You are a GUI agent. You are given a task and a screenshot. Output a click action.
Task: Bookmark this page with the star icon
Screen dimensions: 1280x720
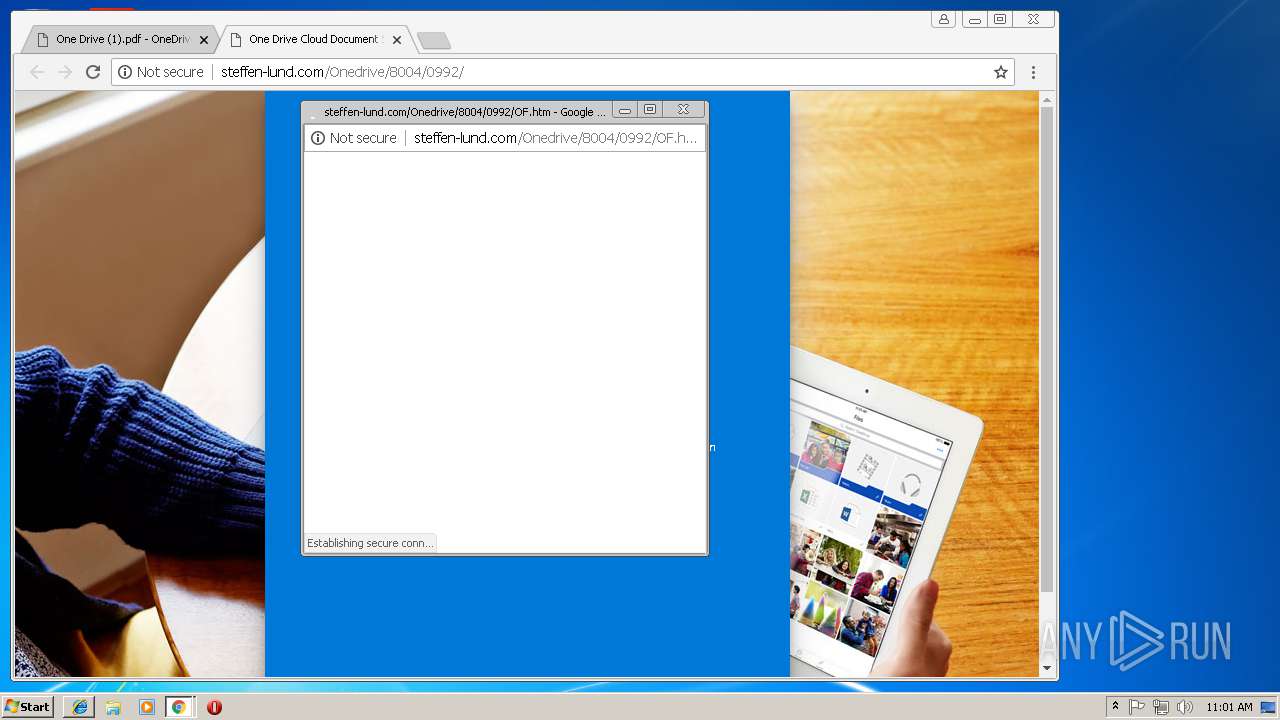(1000, 72)
